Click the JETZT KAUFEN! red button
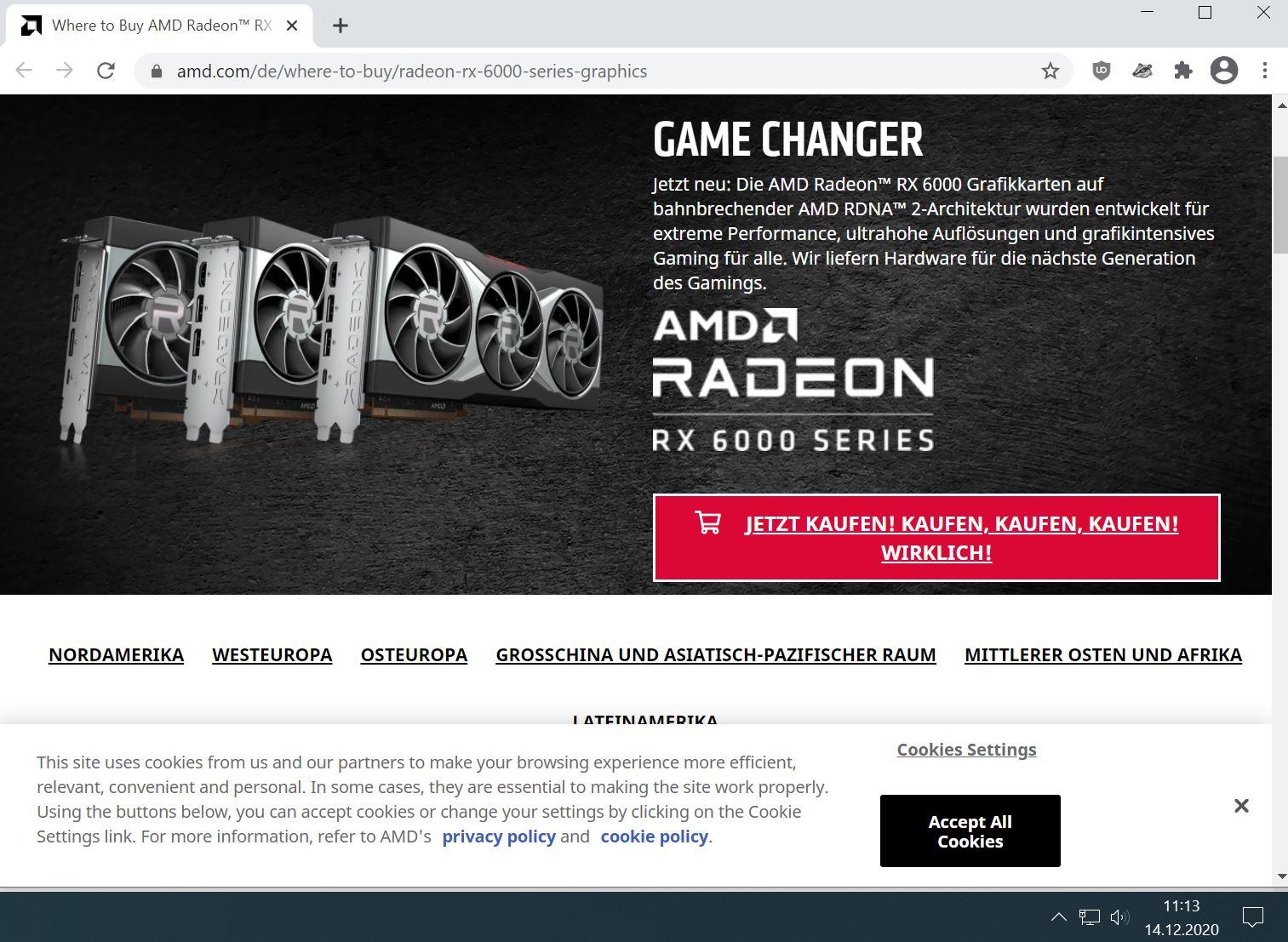Screen dimensions: 1288x942 (936, 538)
